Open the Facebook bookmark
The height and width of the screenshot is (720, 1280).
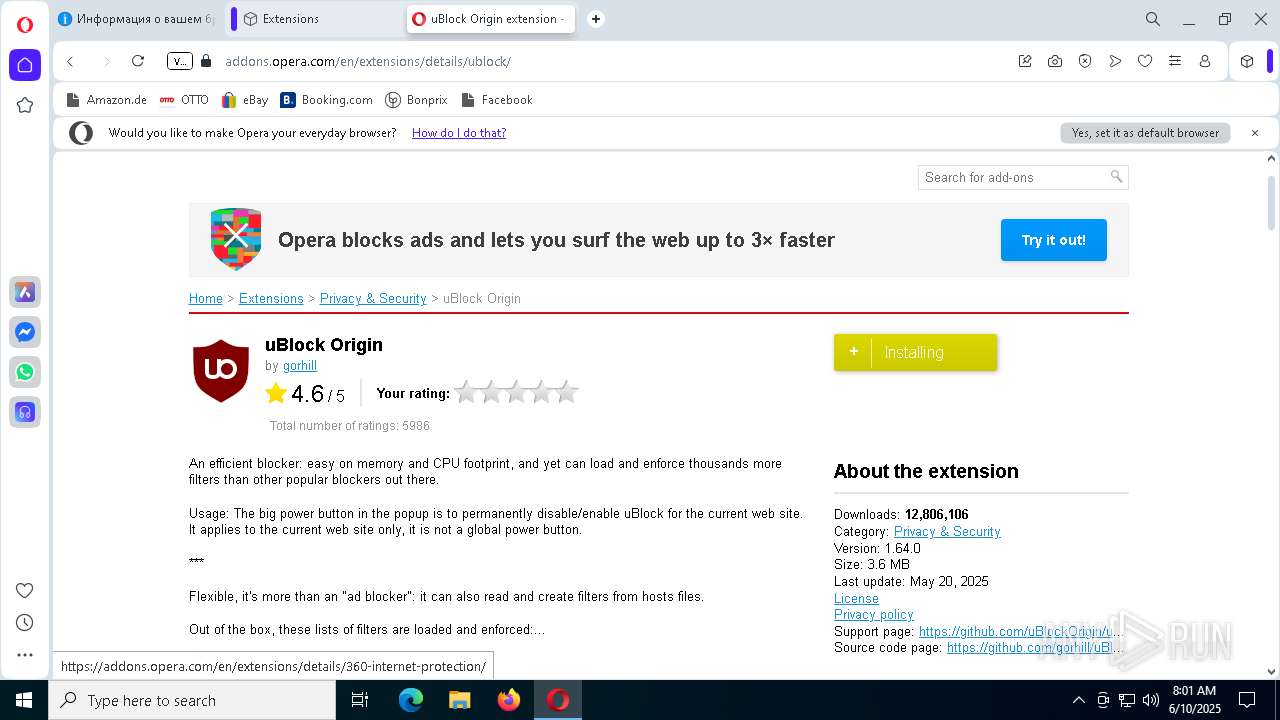(x=496, y=100)
